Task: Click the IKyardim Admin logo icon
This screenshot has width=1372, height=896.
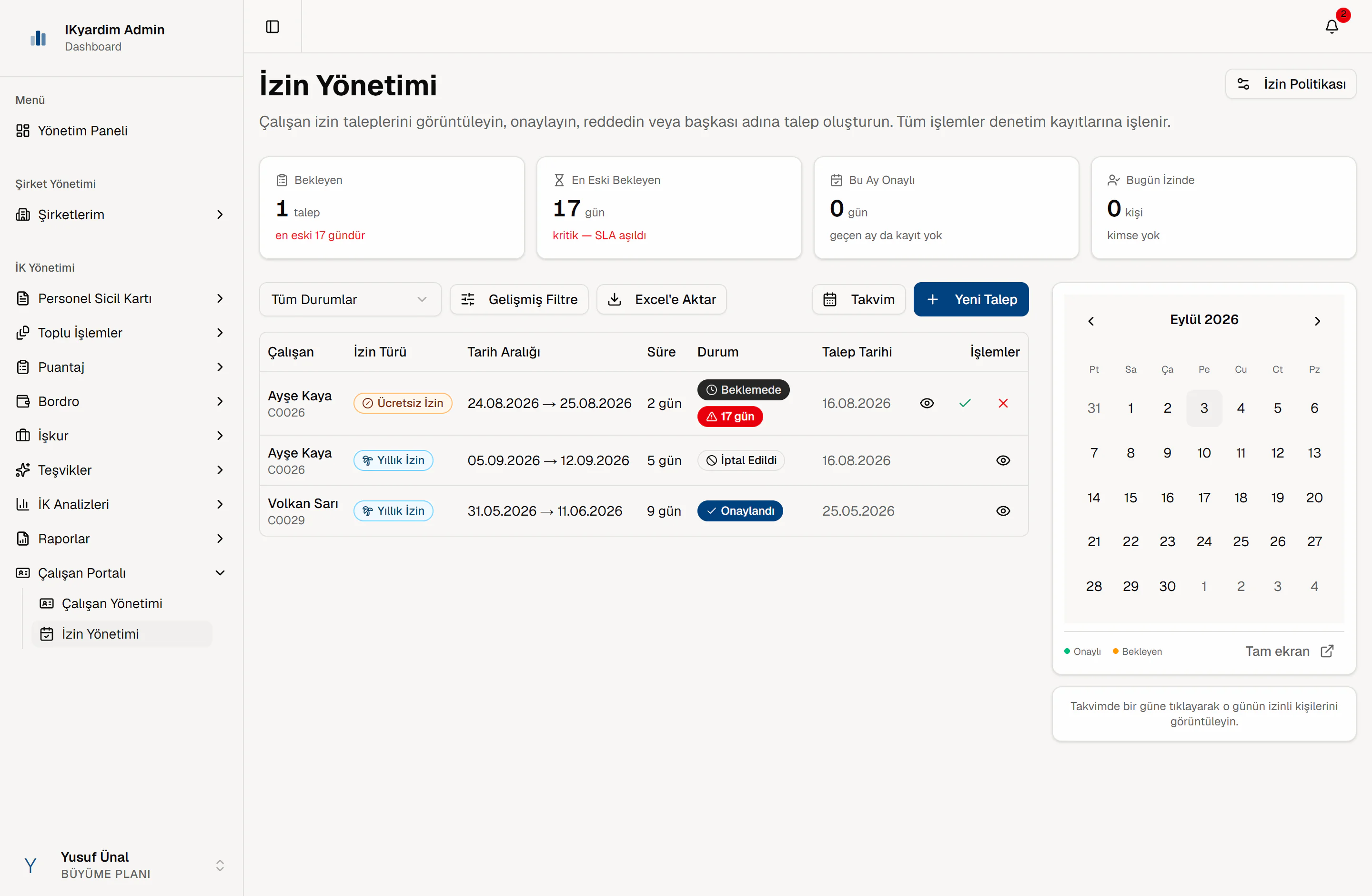Action: point(38,38)
